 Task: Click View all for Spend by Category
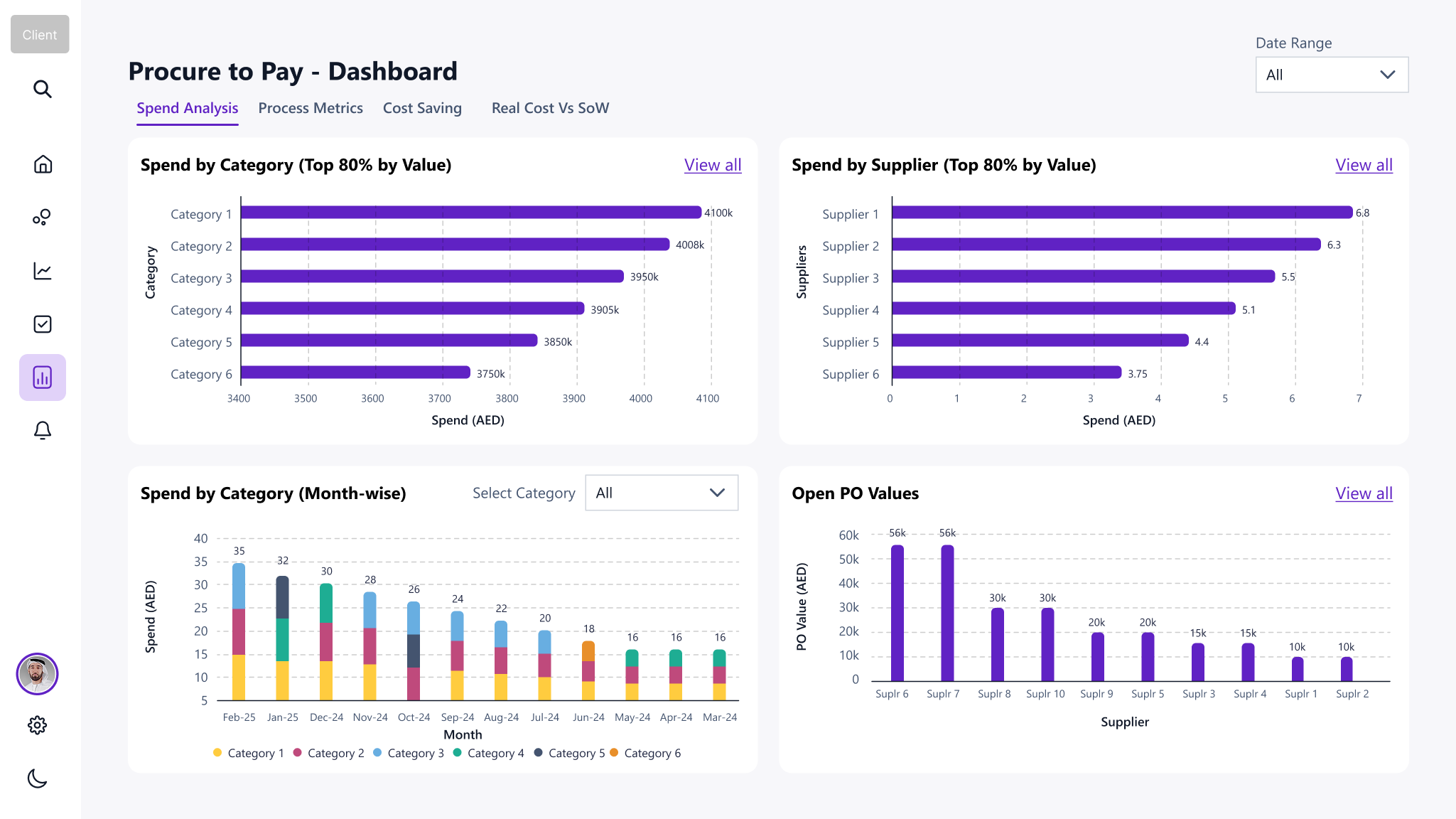tap(713, 165)
